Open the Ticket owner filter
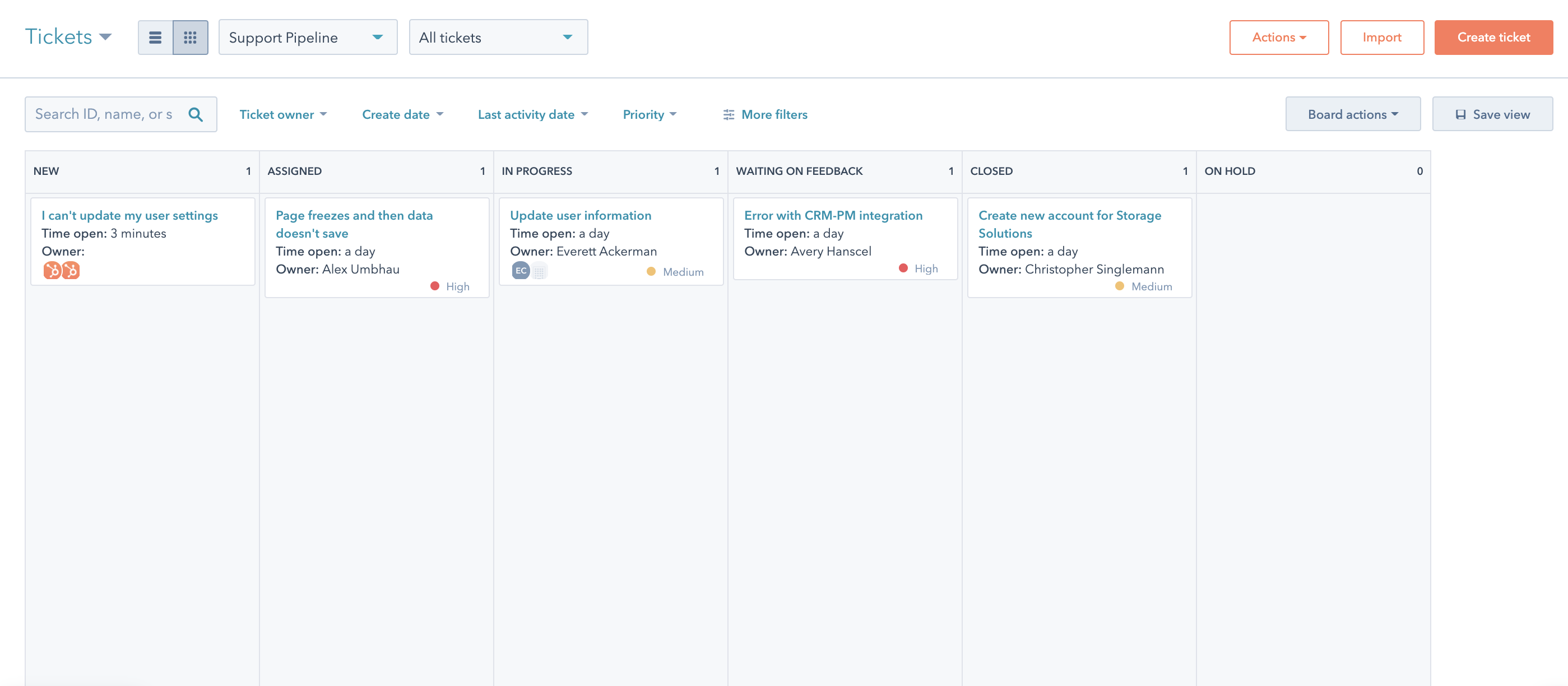The height and width of the screenshot is (686, 1568). click(x=283, y=114)
